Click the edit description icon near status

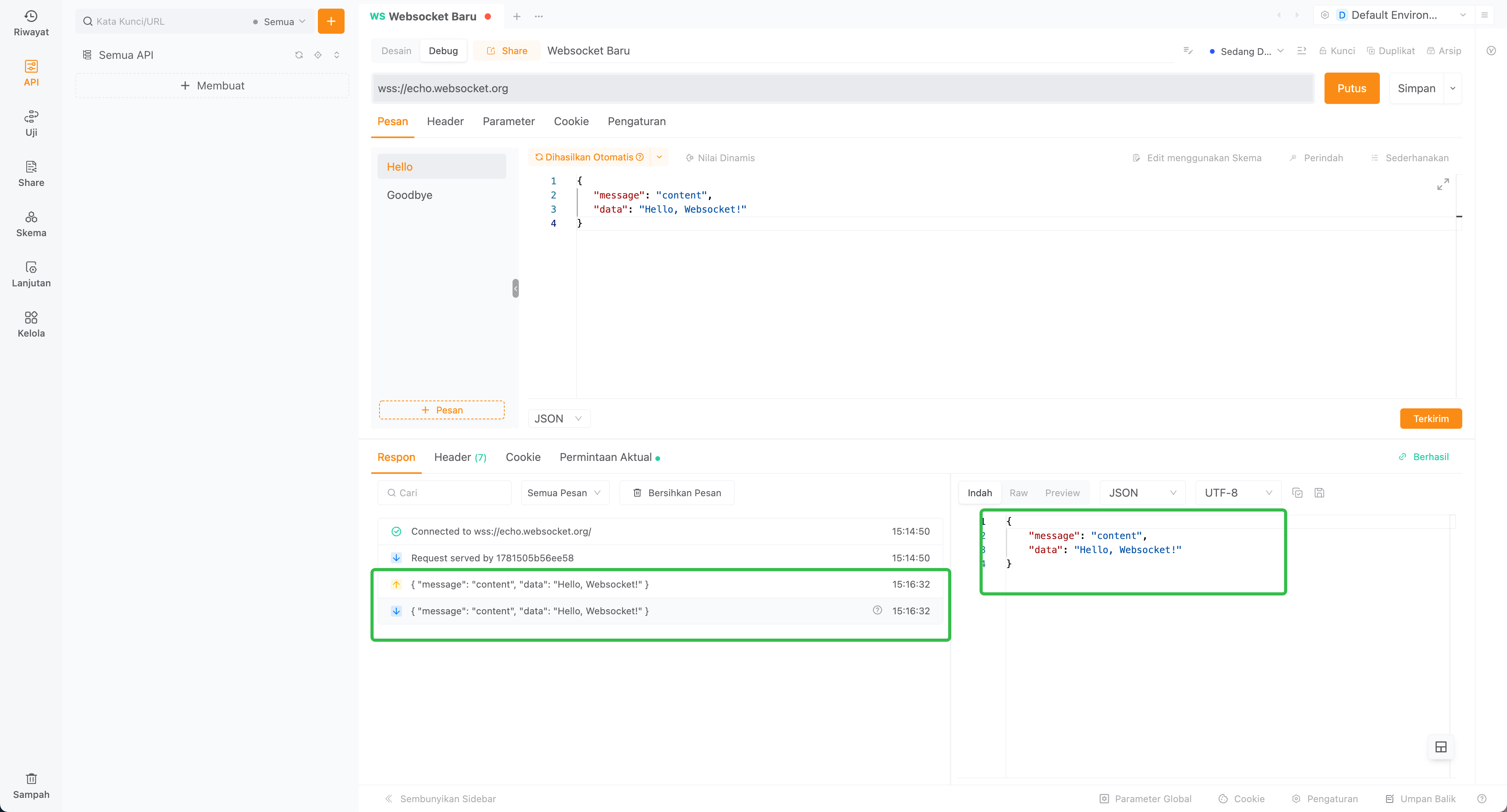1188,51
